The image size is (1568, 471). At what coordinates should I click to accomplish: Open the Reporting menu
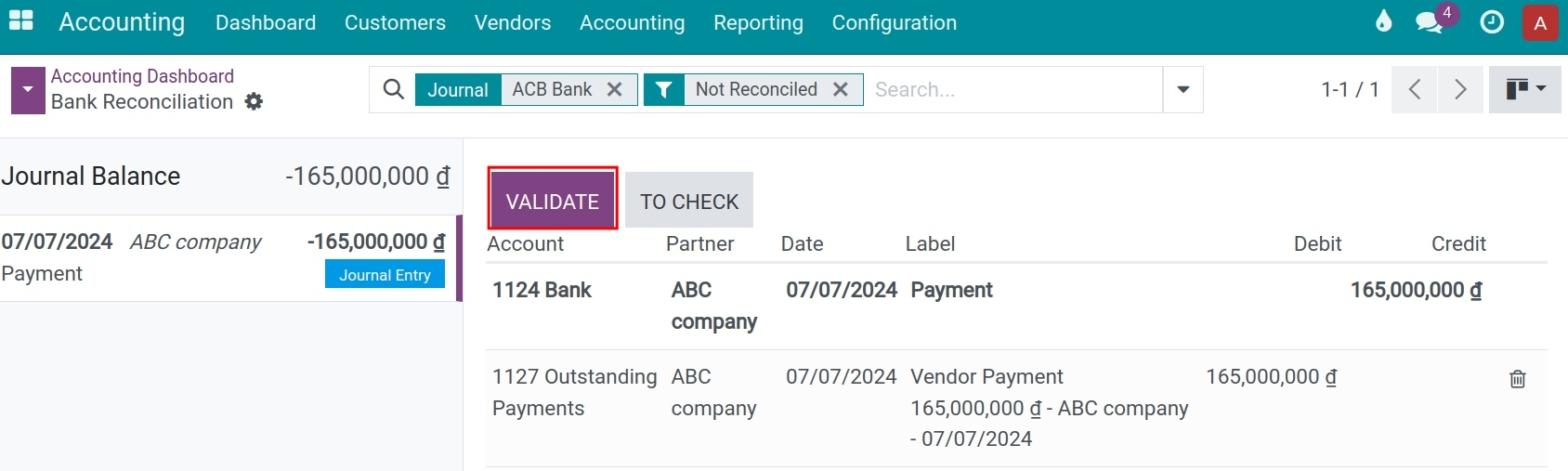pos(758,22)
